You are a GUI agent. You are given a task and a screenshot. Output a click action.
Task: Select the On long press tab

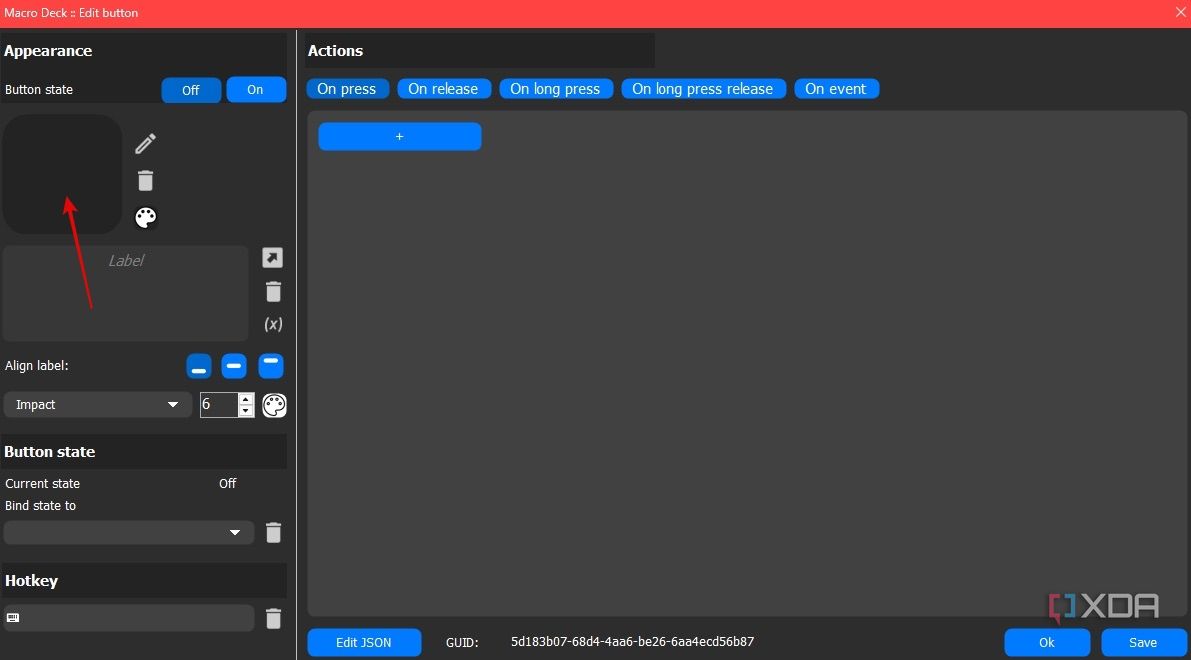[x=555, y=89]
